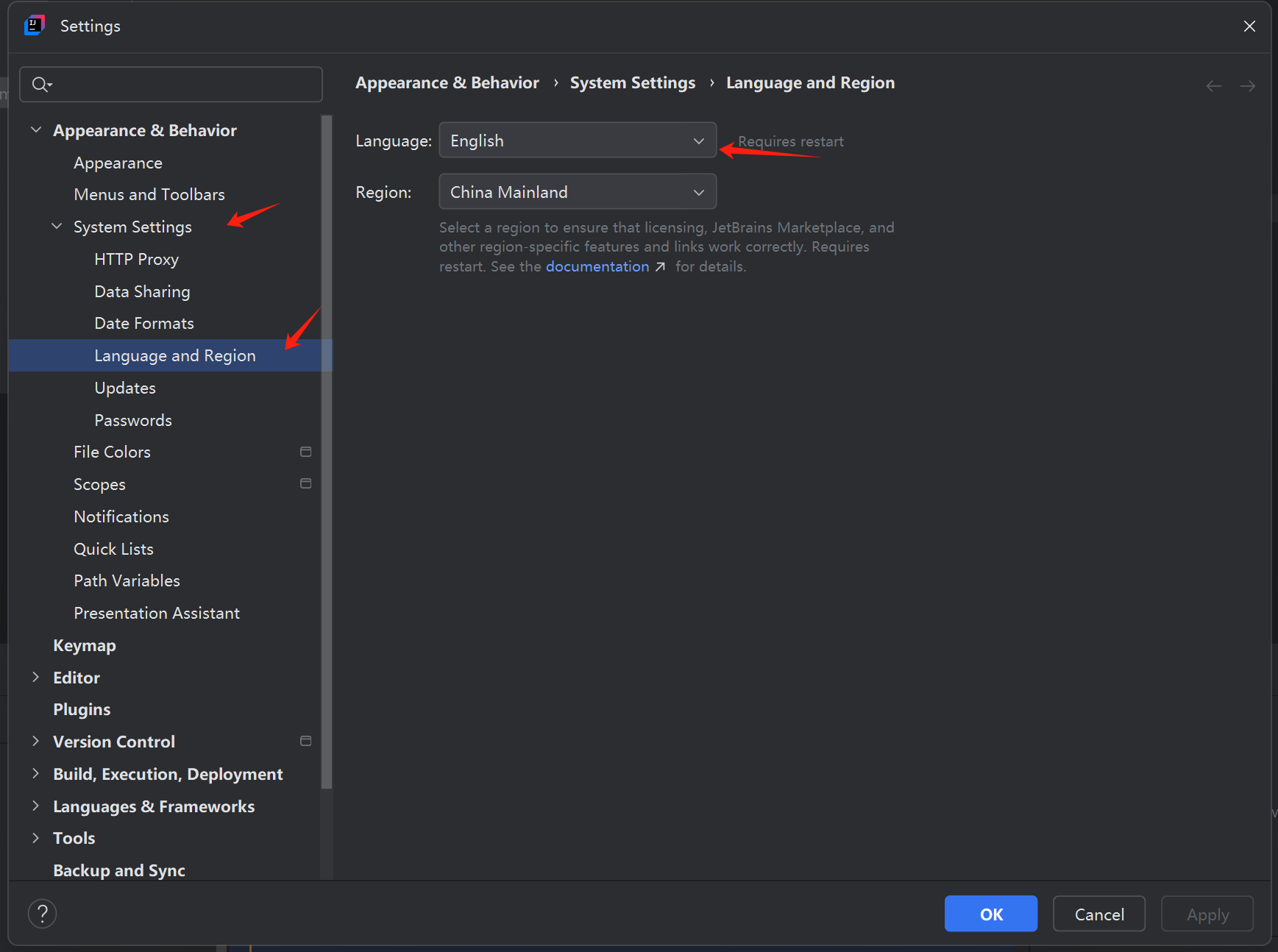1278x952 pixels.
Task: Expand Build, Execution, Deployment section
Action: tap(35, 773)
